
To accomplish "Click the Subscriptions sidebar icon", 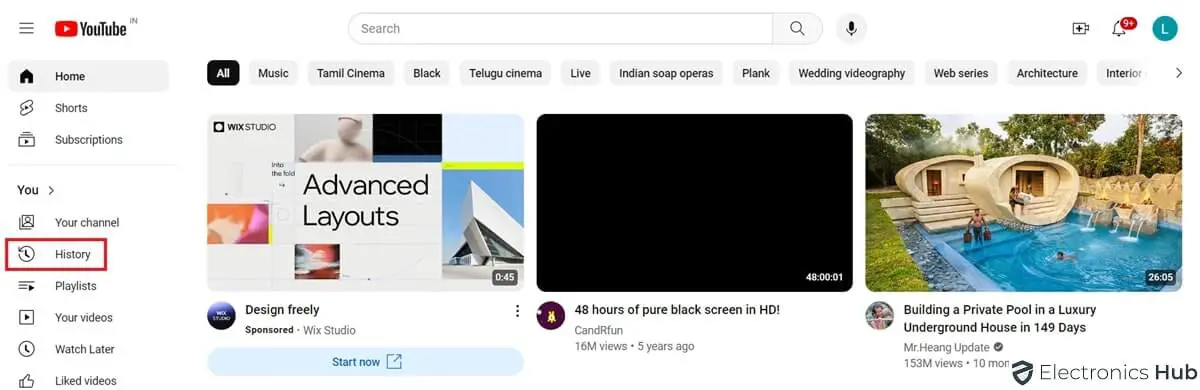I will [x=27, y=140].
